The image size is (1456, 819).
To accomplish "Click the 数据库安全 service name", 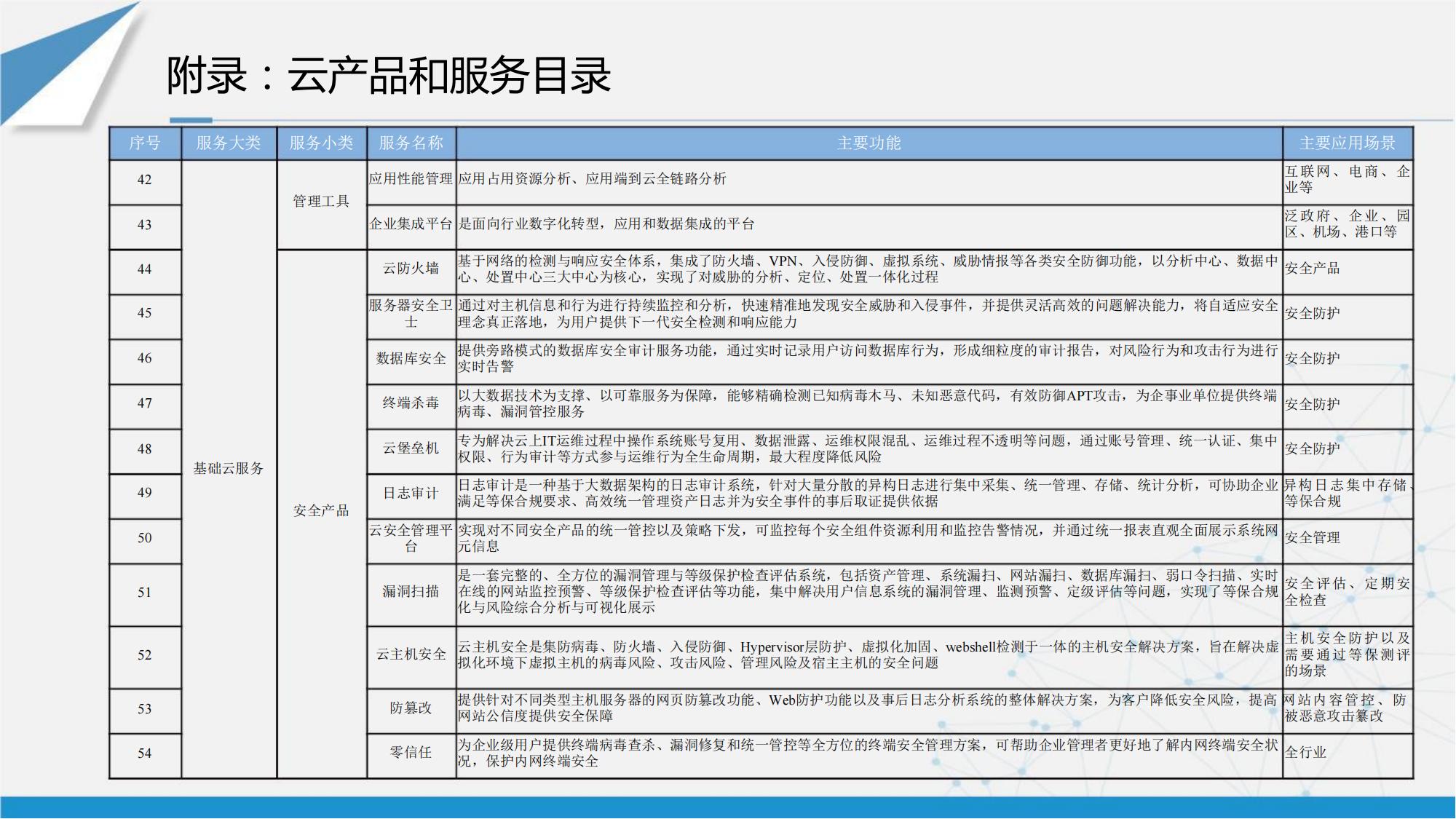I will (x=411, y=359).
